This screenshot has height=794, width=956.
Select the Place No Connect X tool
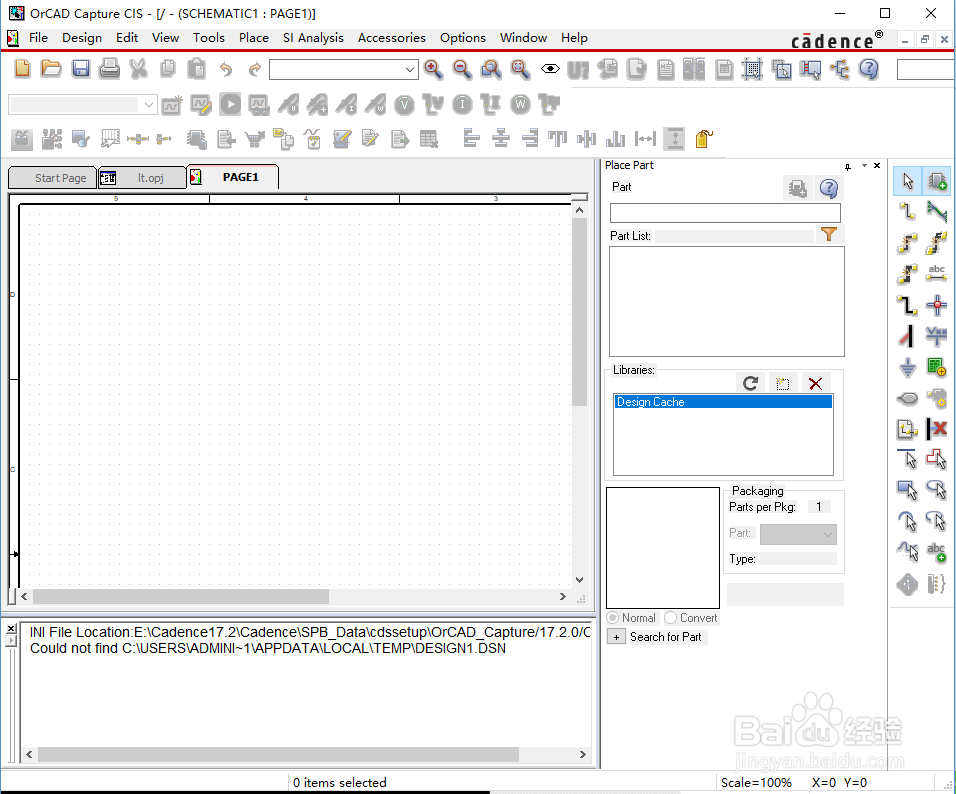[936, 429]
